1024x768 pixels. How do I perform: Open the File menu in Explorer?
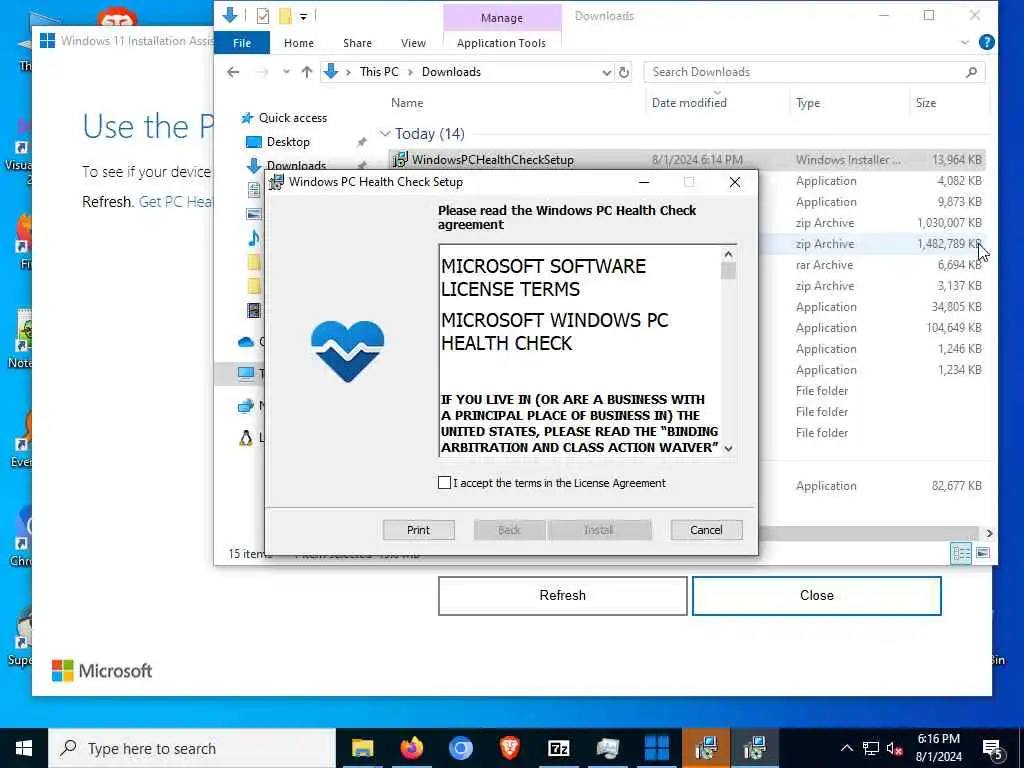[242, 43]
